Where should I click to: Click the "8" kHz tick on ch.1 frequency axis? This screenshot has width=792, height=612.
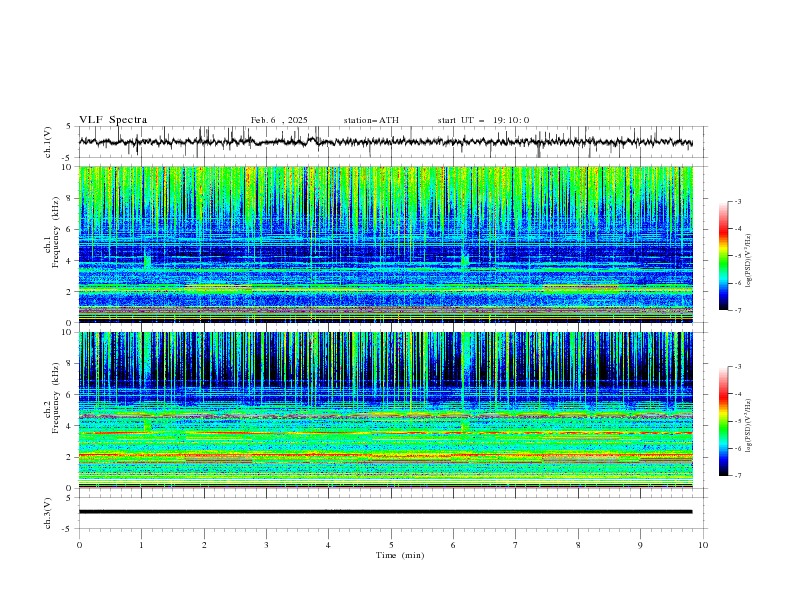[x=70, y=198]
